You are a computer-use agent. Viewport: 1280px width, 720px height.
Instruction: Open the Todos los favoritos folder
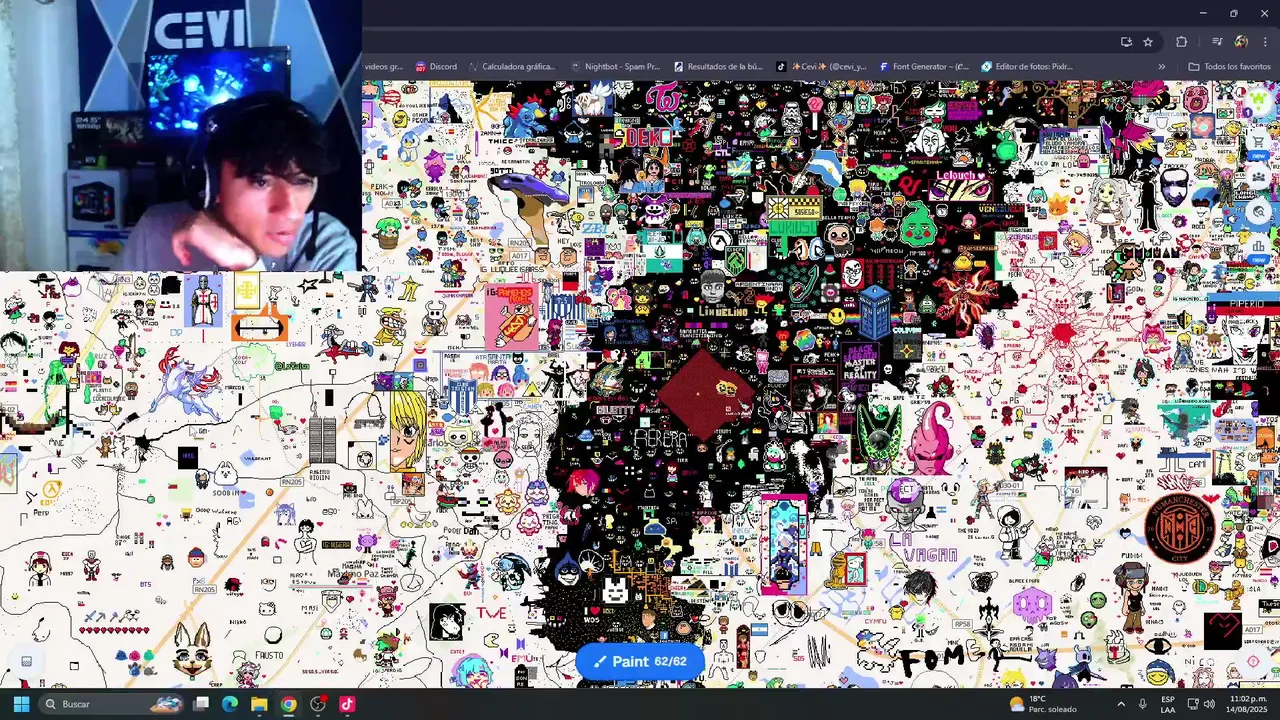[x=1230, y=67]
